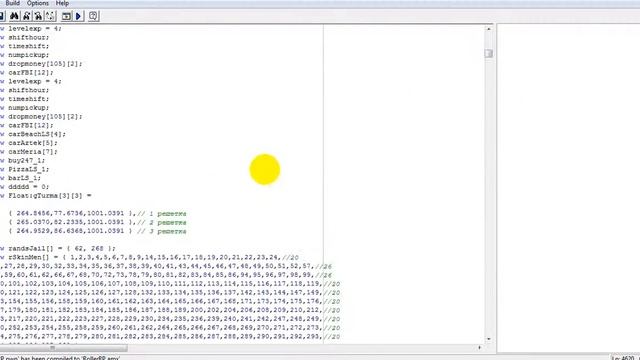640x360 pixels.
Task: Click the vertical scrollbar down arrow
Action: [x=489, y=339]
